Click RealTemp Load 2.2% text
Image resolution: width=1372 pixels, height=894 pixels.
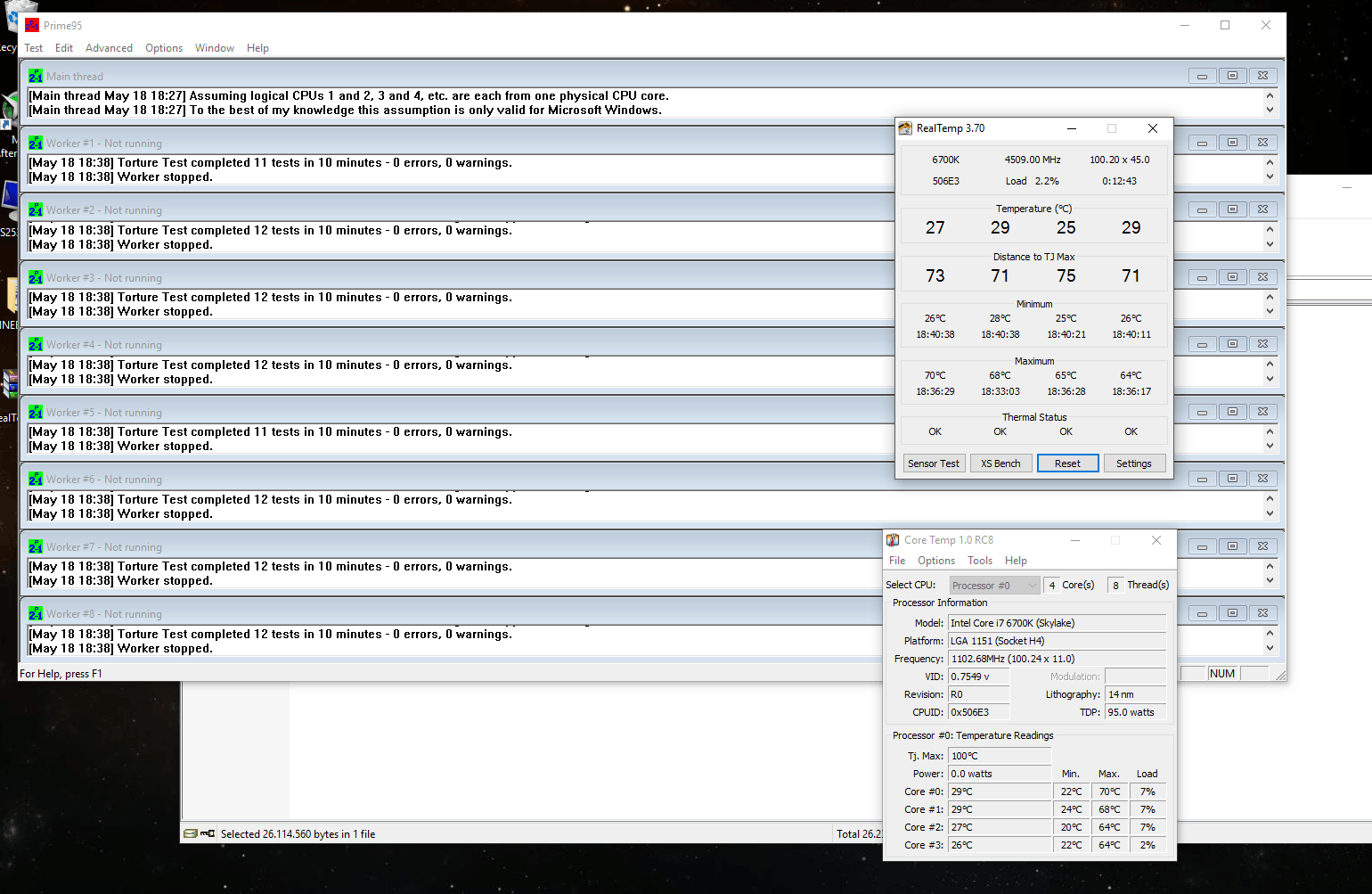point(1033,181)
